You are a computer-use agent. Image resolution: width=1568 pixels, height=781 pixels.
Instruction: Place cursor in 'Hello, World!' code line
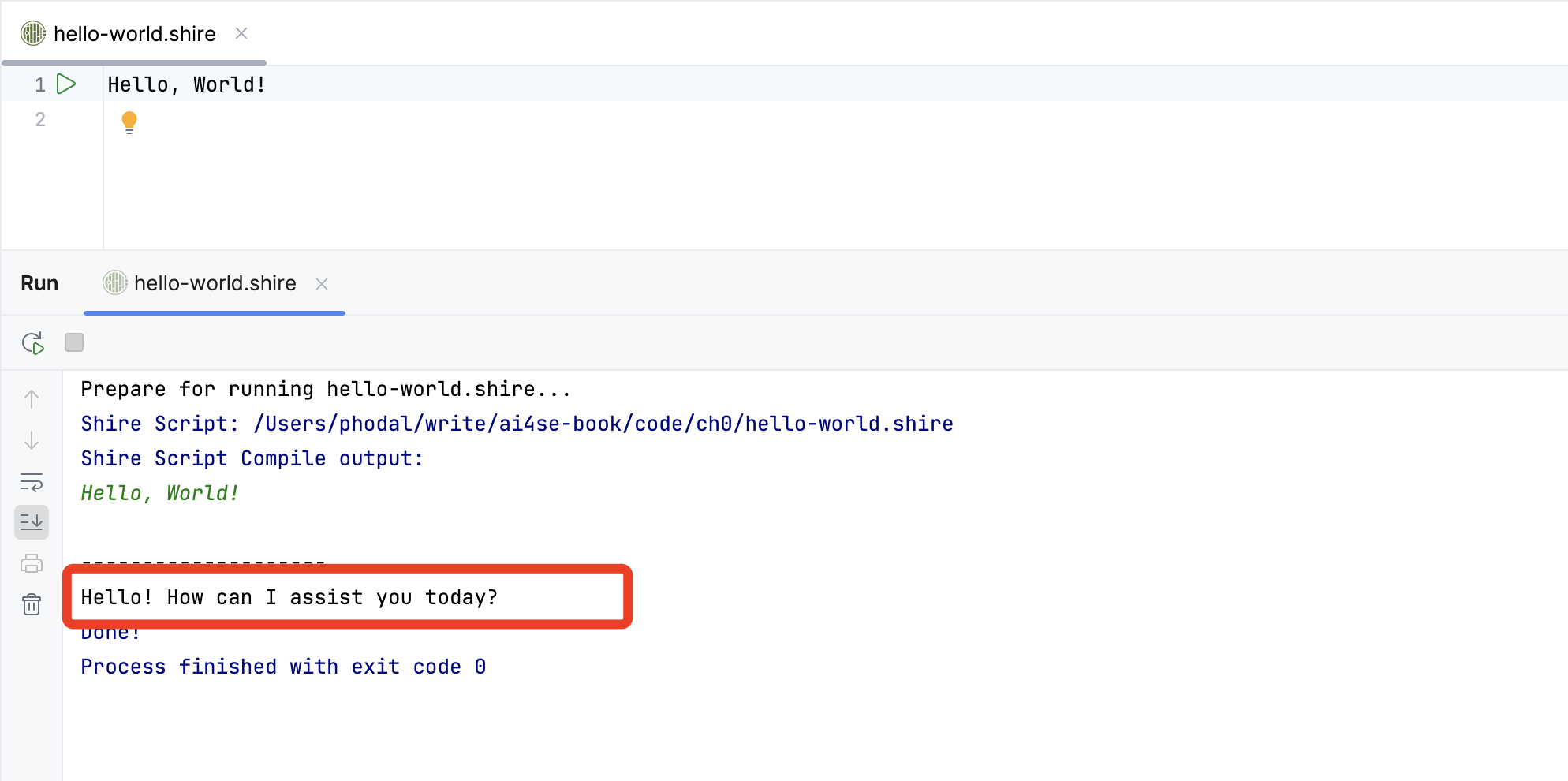[187, 84]
